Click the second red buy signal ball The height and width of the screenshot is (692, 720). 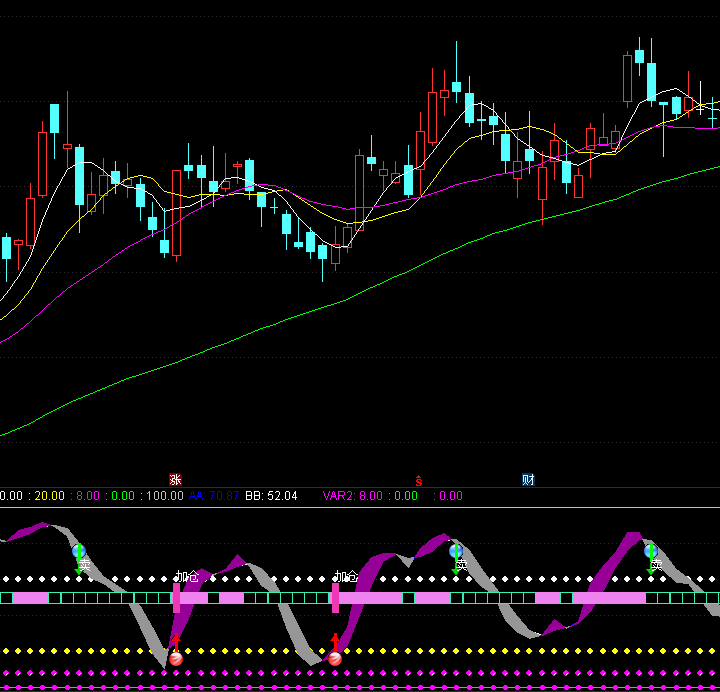tap(335, 659)
